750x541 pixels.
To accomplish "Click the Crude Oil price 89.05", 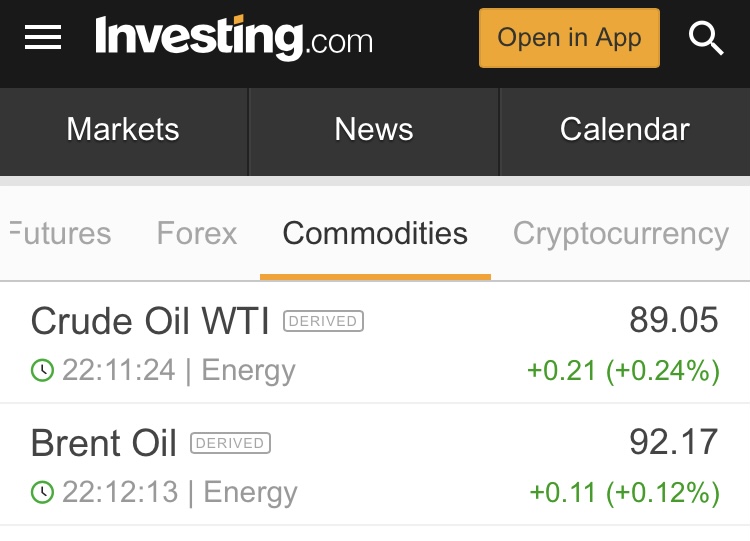I will [673, 321].
